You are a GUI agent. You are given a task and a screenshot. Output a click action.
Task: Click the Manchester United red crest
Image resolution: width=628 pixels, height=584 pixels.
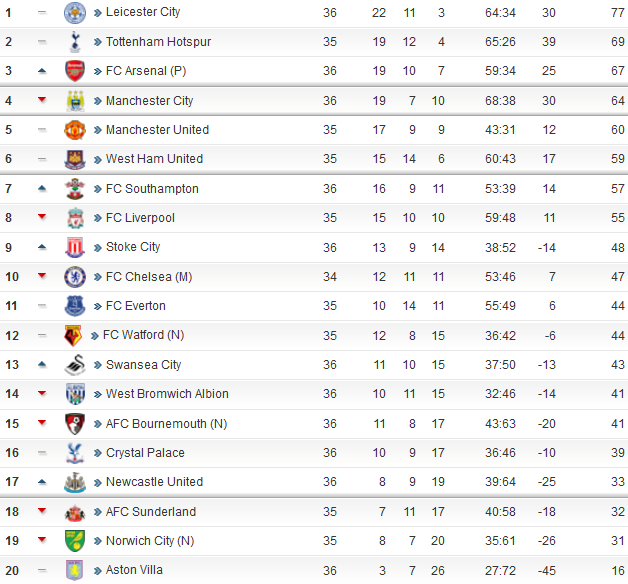coord(75,130)
